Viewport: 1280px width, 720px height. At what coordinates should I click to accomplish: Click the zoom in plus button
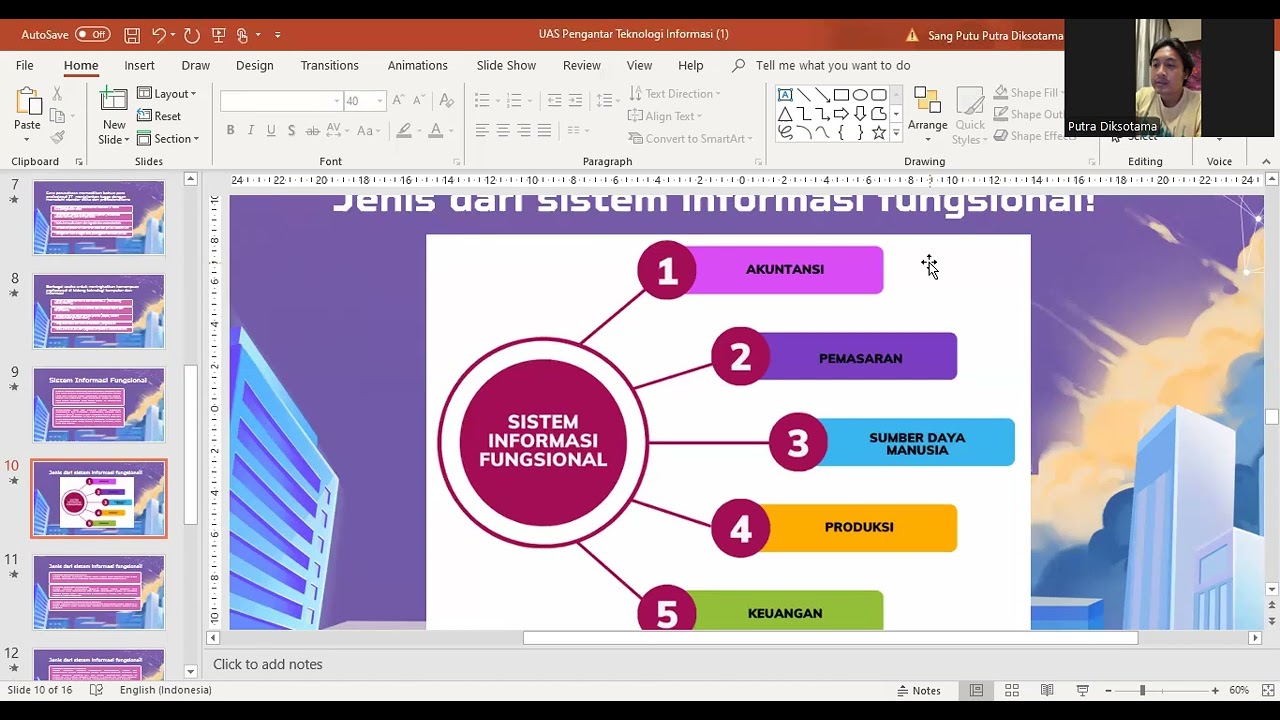(x=1215, y=690)
